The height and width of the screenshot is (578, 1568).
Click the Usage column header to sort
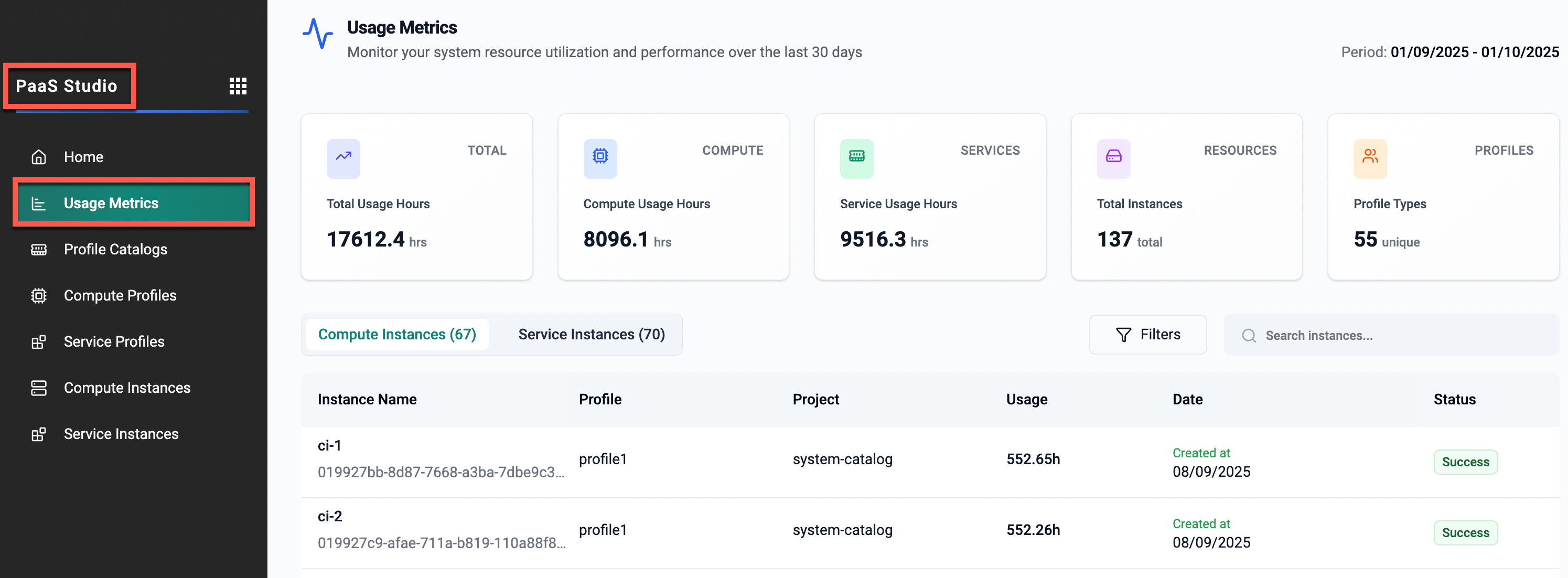tap(1026, 399)
